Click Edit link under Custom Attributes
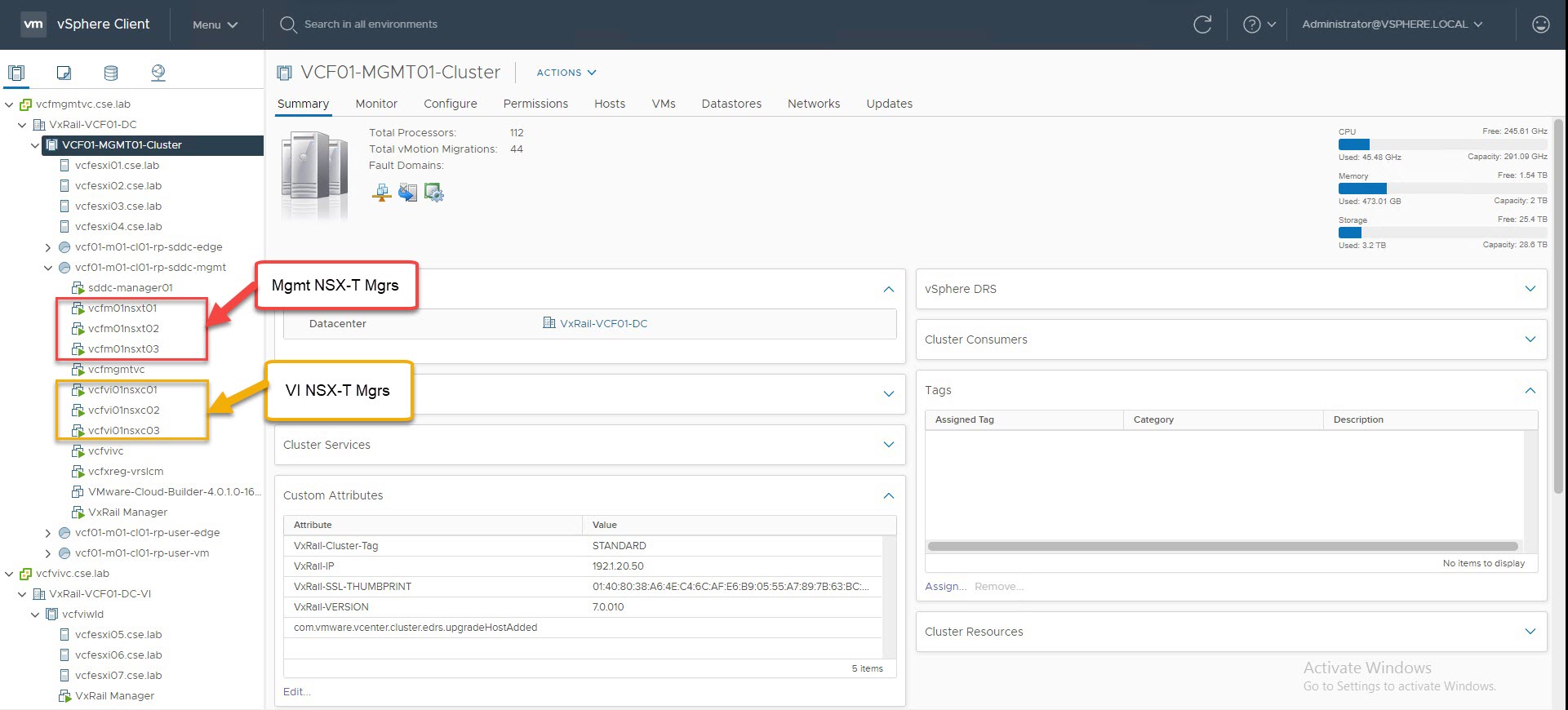 coord(296,692)
